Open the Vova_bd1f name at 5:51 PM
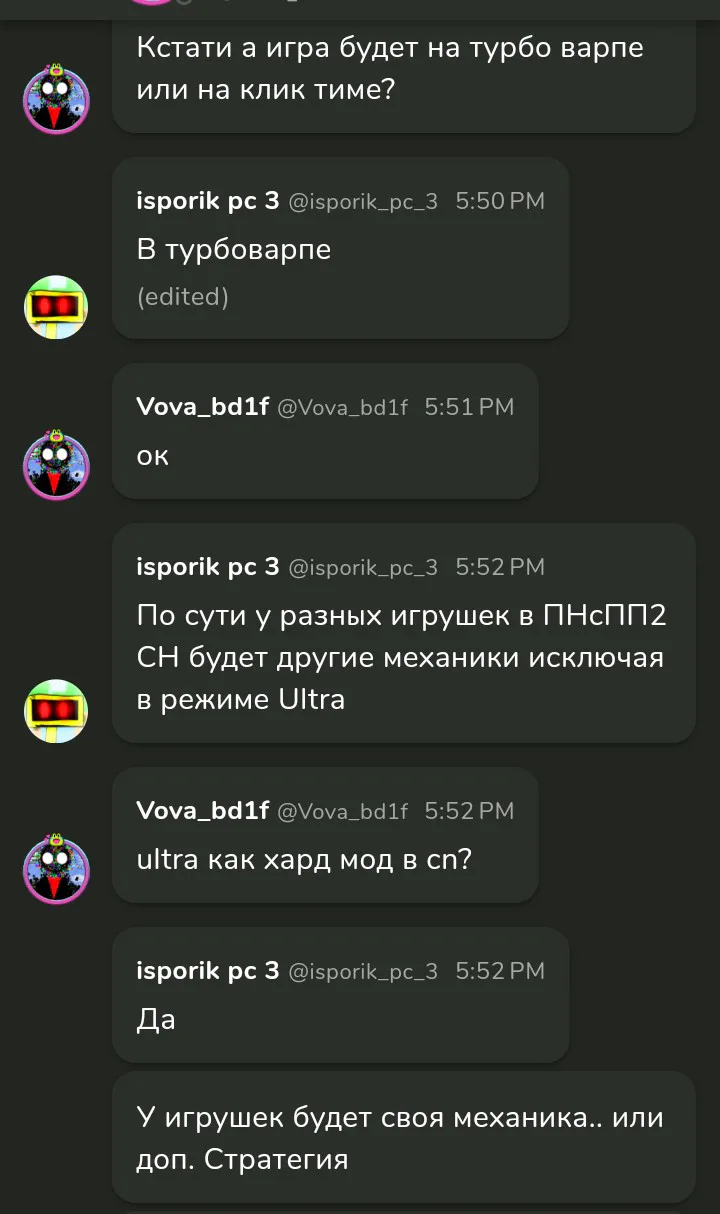Screen dimensions: 720x1214 (x=203, y=407)
